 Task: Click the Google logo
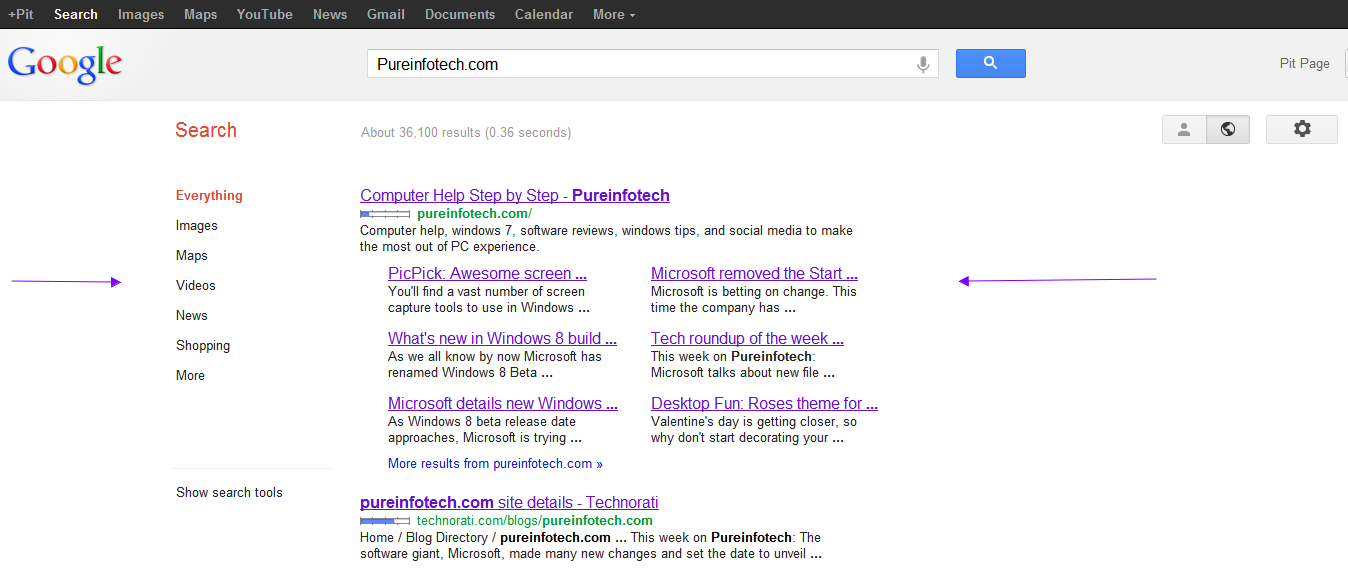pyautogui.click(x=65, y=64)
